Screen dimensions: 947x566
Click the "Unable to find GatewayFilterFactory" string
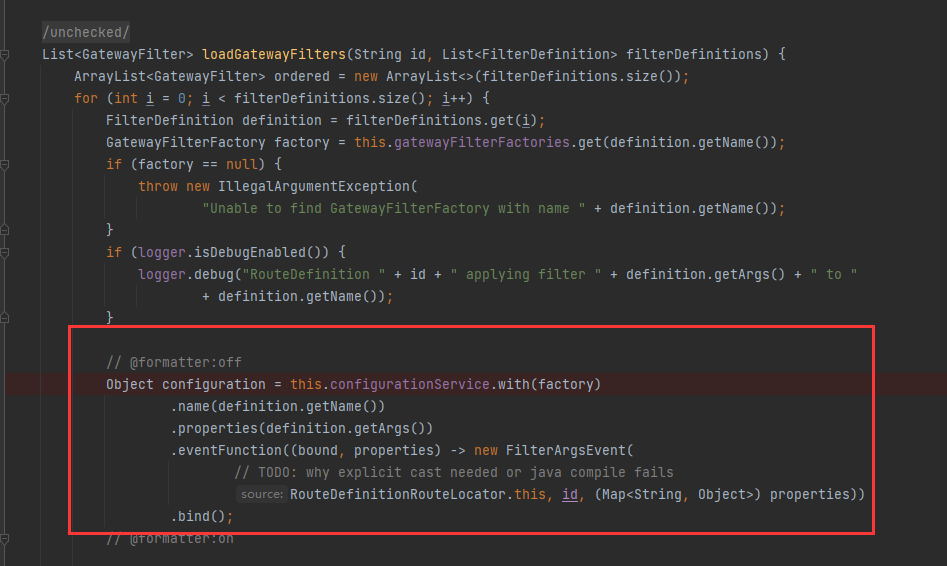394,208
